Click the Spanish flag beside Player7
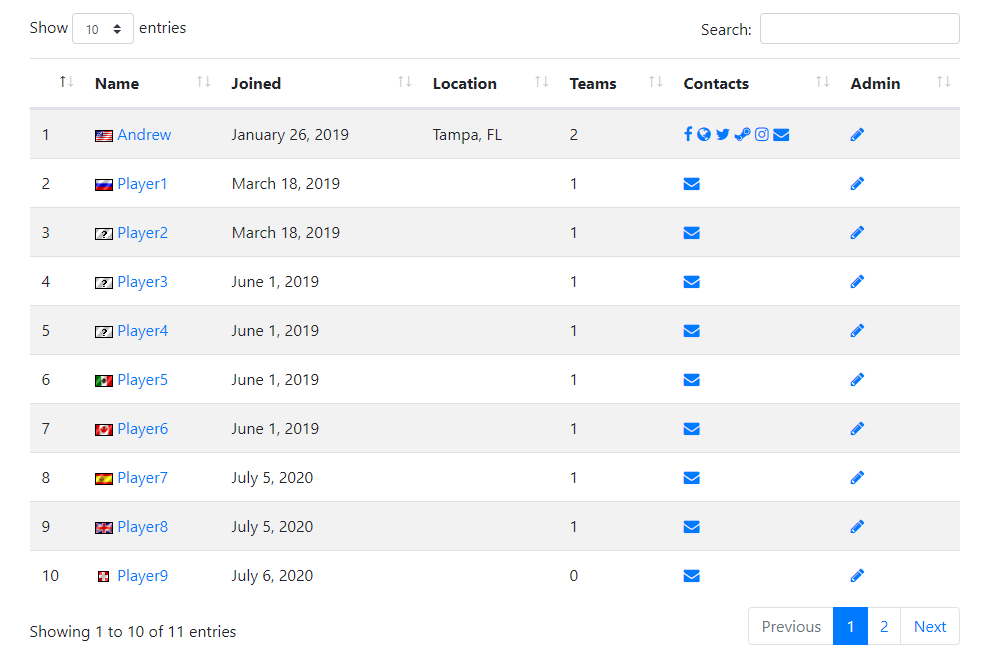 pyautogui.click(x=104, y=479)
